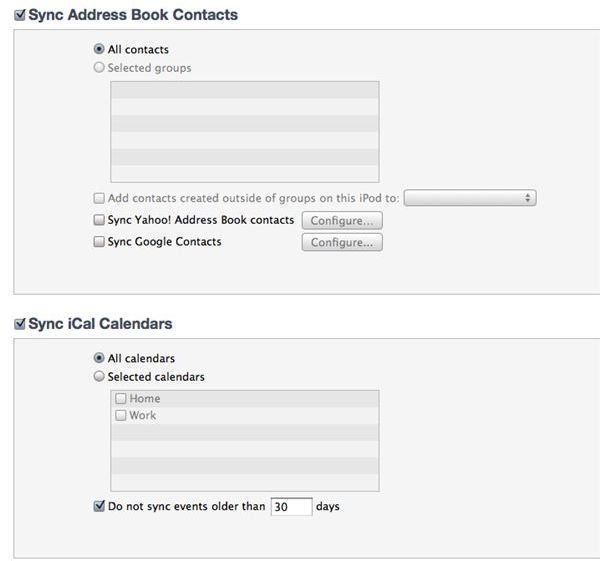Click Configure button for Yahoo! Address Book

pos(342,220)
